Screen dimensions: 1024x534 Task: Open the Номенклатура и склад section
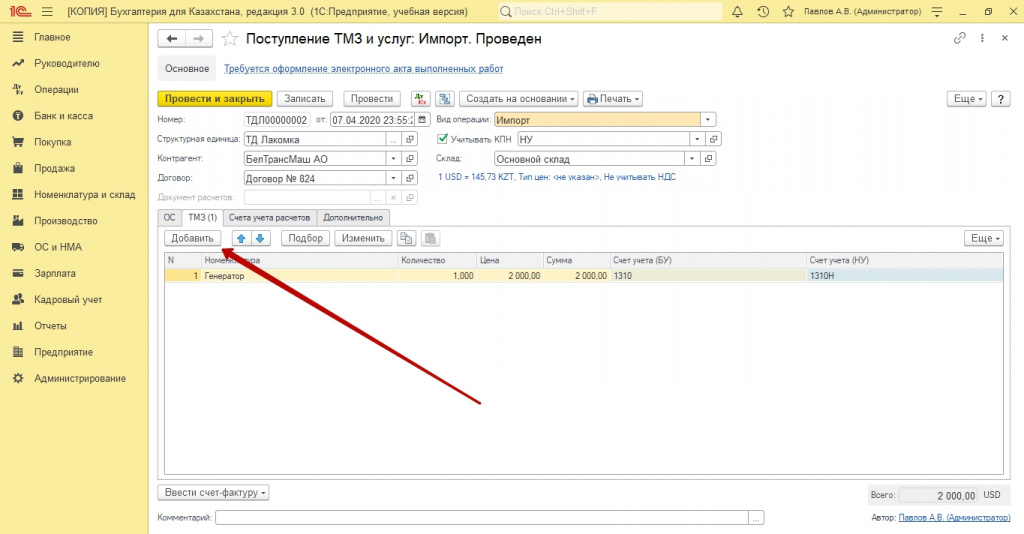click(84, 195)
